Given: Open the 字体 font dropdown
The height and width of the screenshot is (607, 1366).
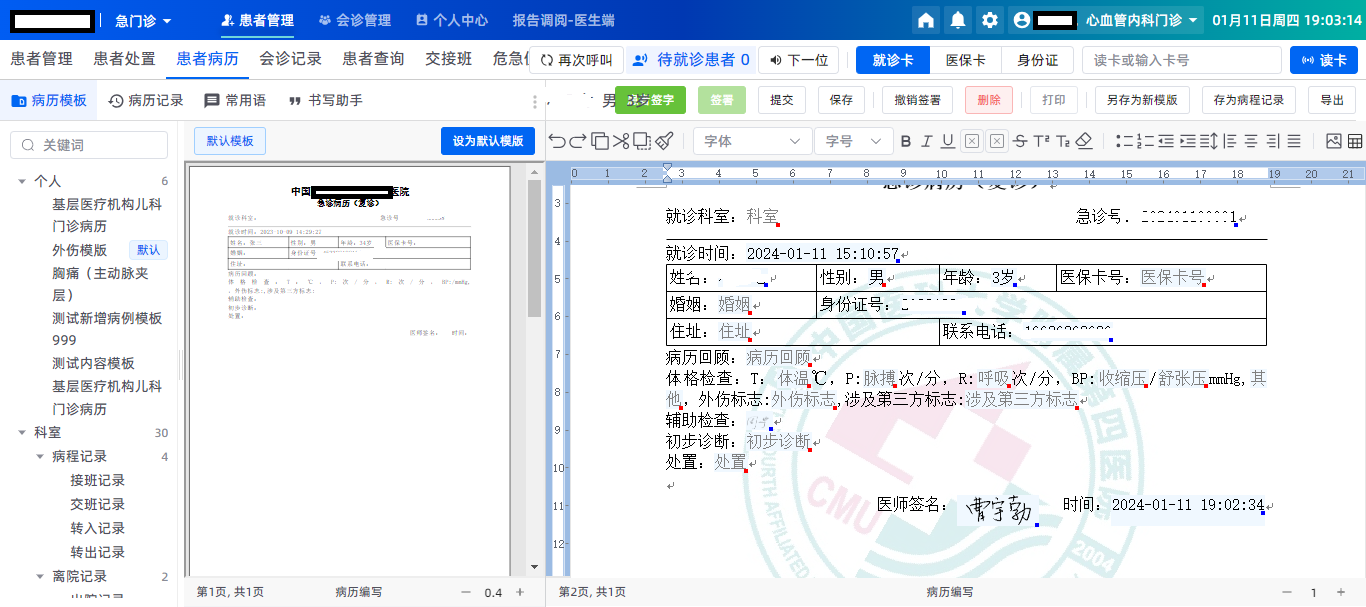Looking at the screenshot, I should [x=752, y=141].
